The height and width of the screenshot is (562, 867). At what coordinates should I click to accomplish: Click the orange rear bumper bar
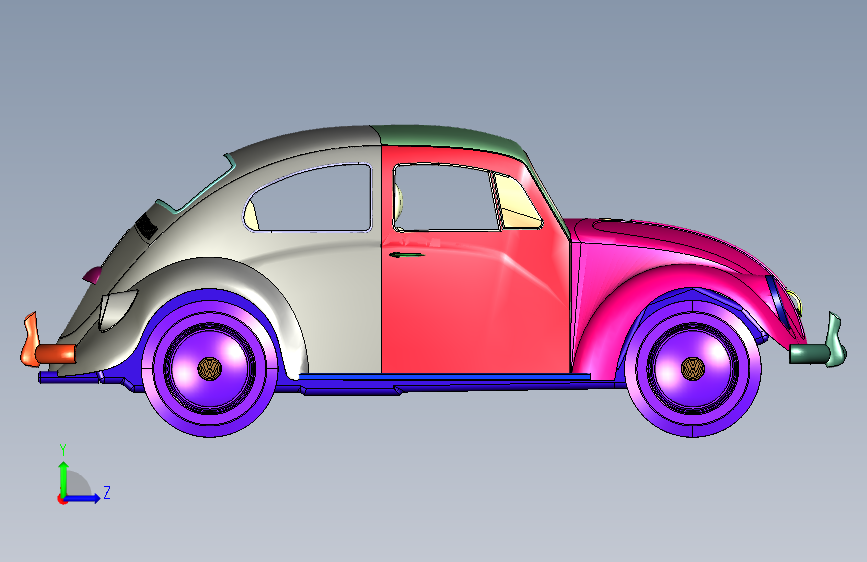pos(55,354)
